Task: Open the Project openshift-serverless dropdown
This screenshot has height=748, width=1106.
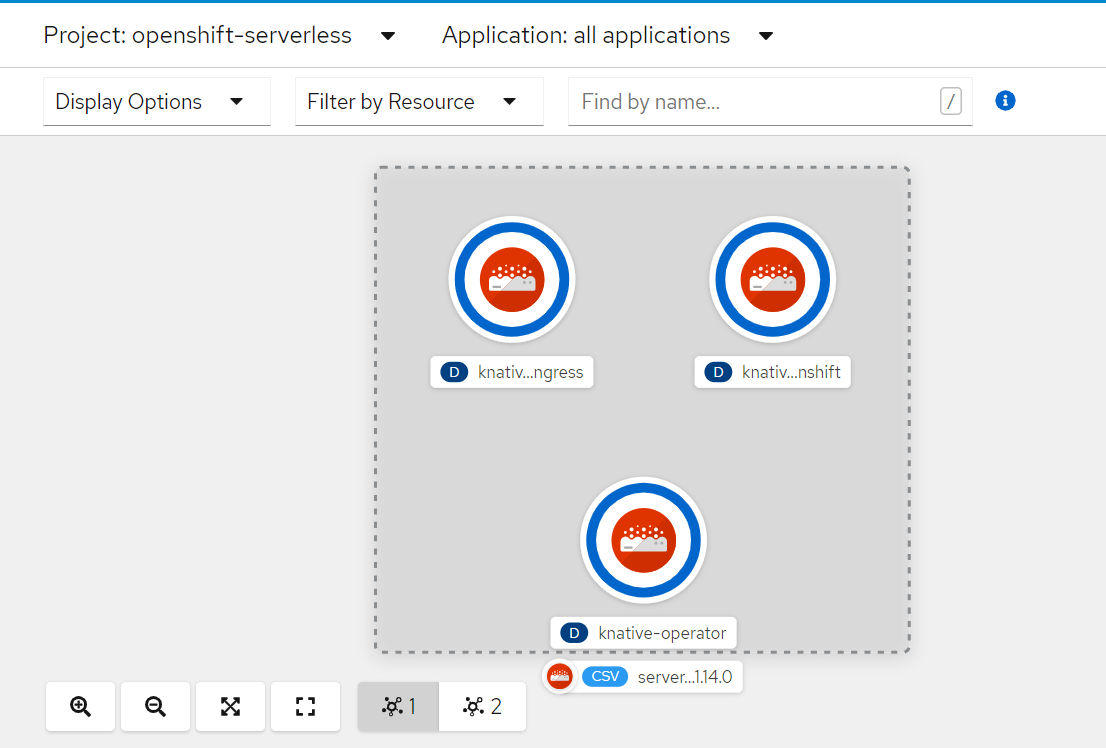Action: pos(220,36)
